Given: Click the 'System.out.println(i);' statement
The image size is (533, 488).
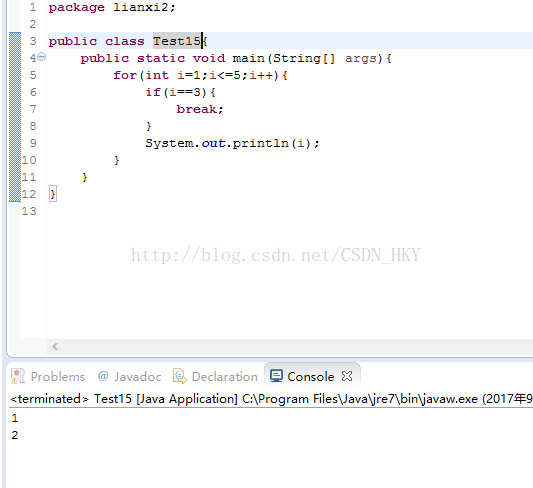Looking at the screenshot, I should (233, 143).
